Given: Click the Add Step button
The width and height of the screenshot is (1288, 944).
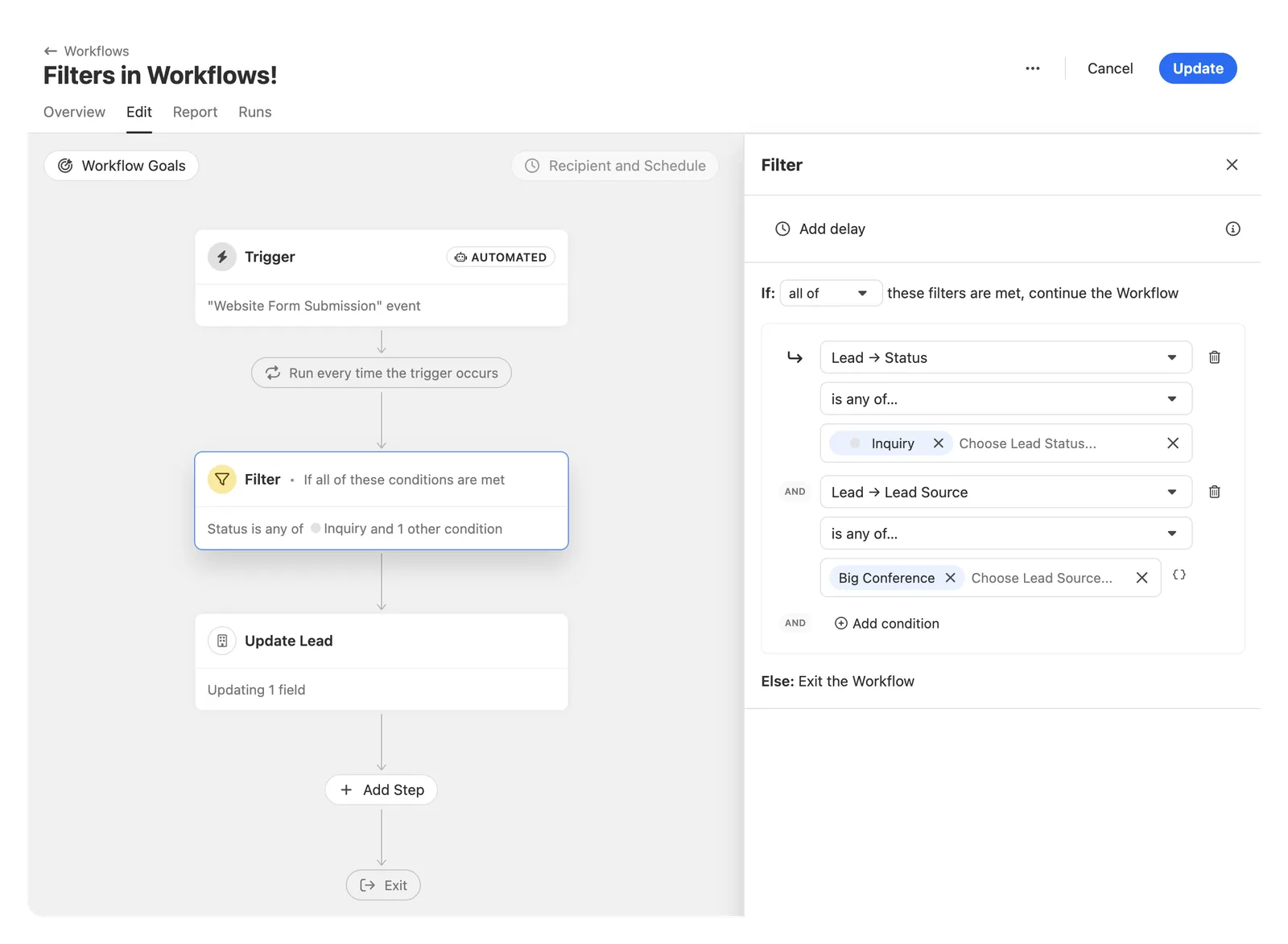Looking at the screenshot, I should 382,790.
